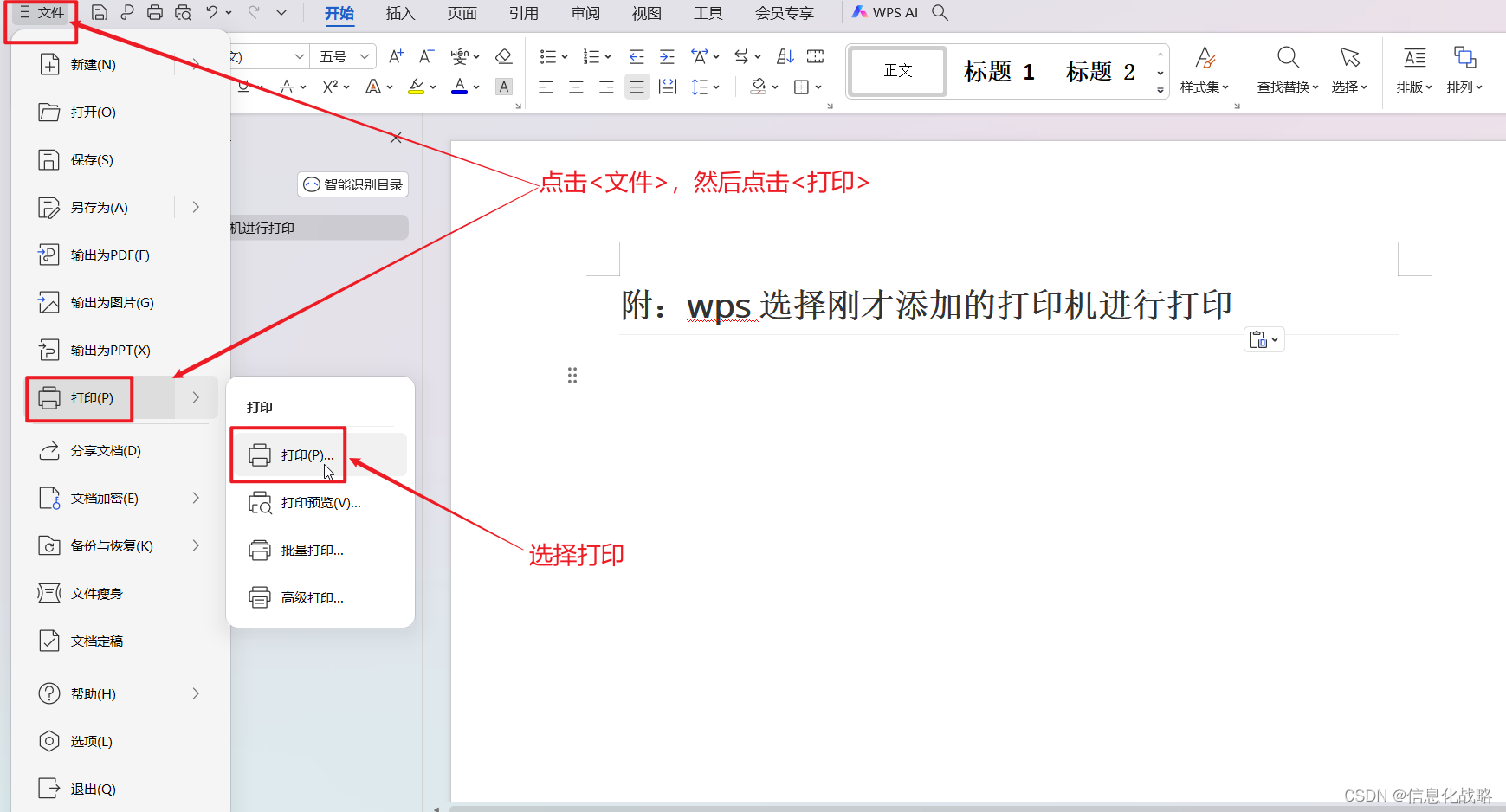Increase font size with the A+ icon
This screenshot has height=812, width=1506.
[x=396, y=56]
